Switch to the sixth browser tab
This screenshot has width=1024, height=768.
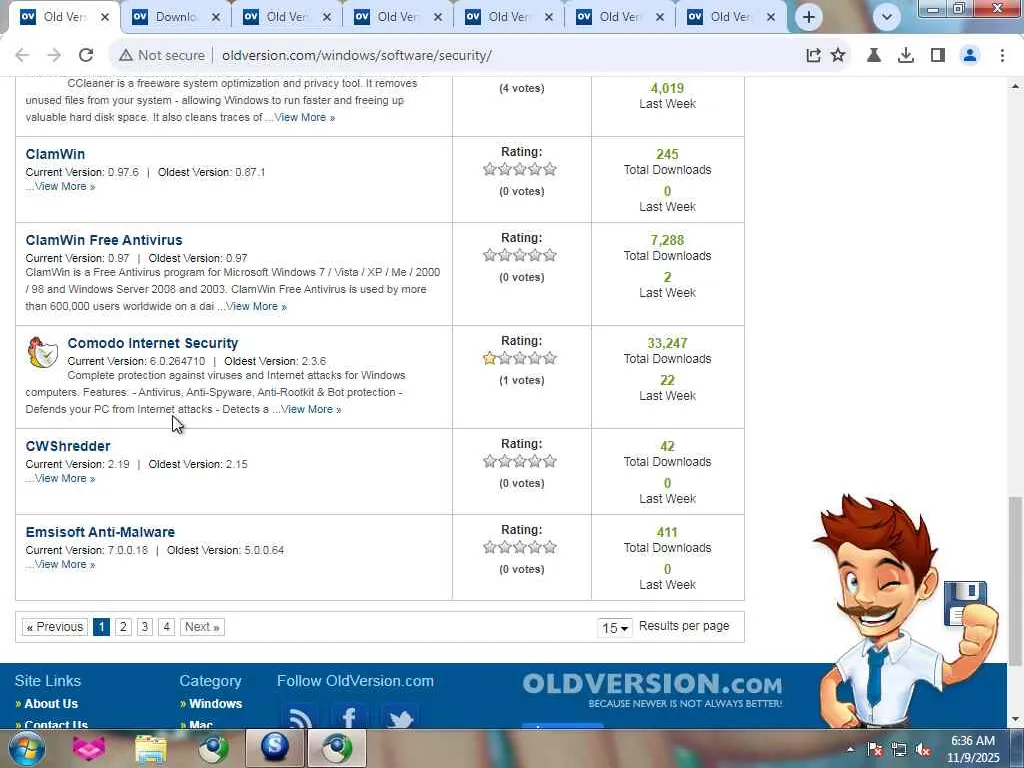click(620, 17)
